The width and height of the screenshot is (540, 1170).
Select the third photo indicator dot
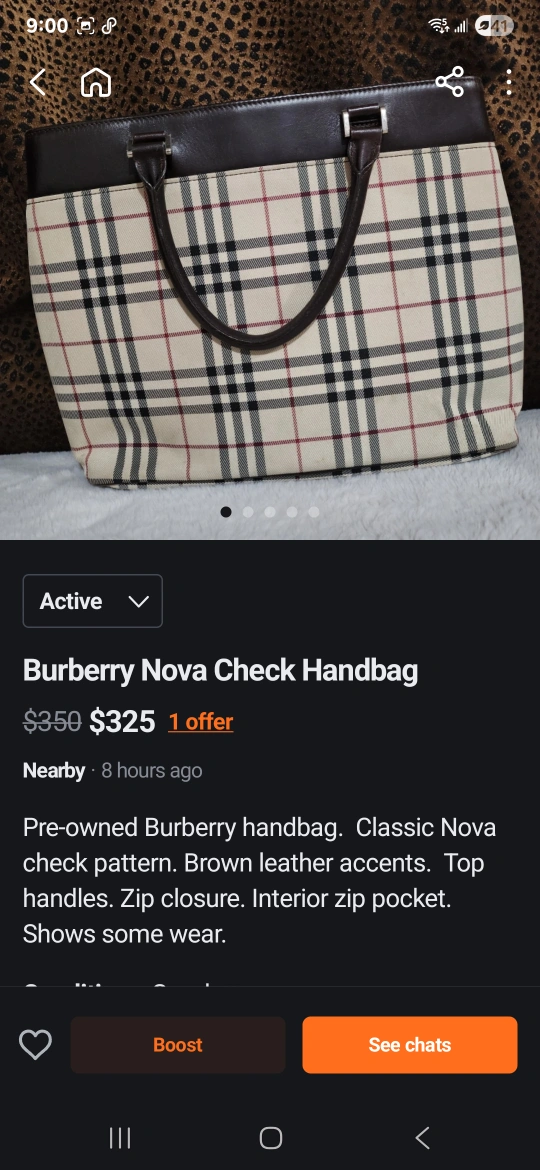(x=270, y=512)
